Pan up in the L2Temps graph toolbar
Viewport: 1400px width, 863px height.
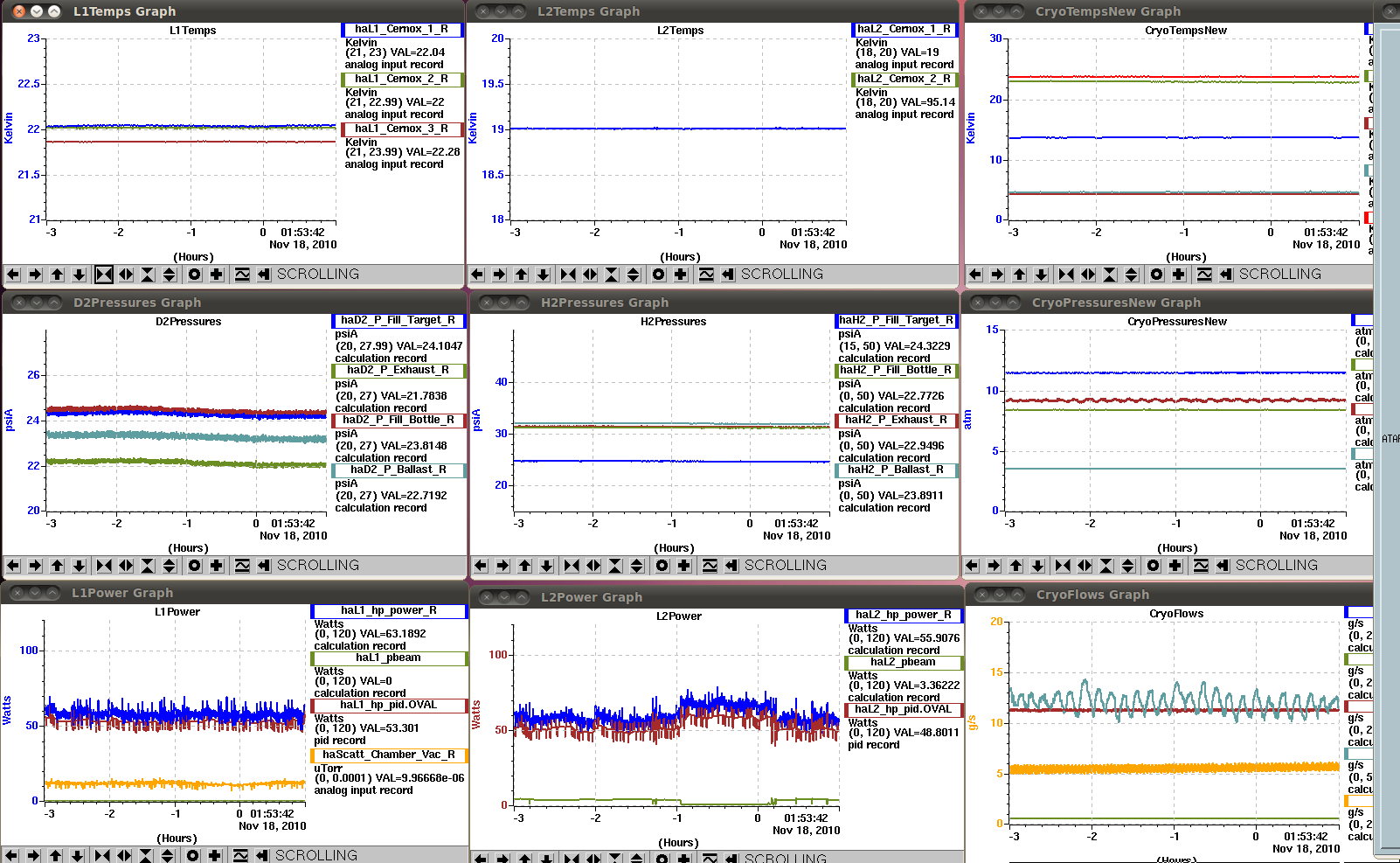click(522, 275)
